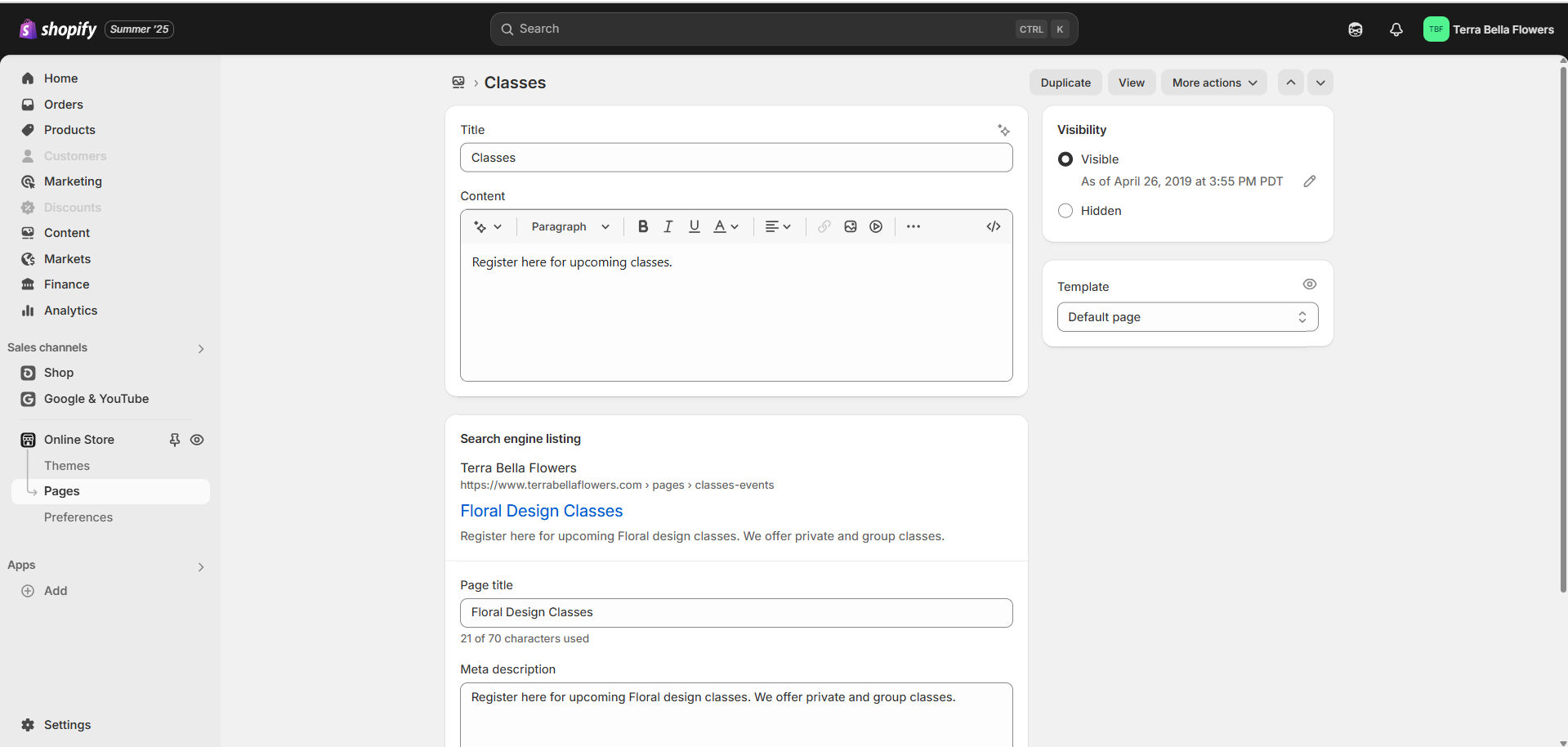
Task: Click the Bold formatting icon
Action: [x=643, y=226]
